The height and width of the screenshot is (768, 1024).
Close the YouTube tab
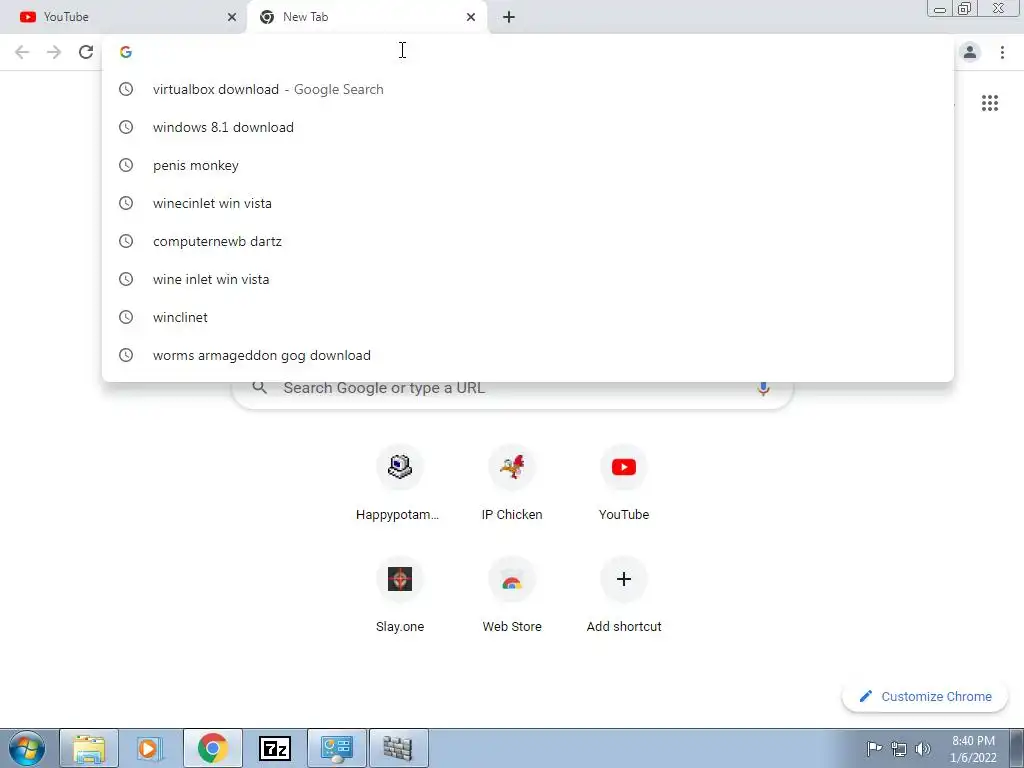point(232,17)
